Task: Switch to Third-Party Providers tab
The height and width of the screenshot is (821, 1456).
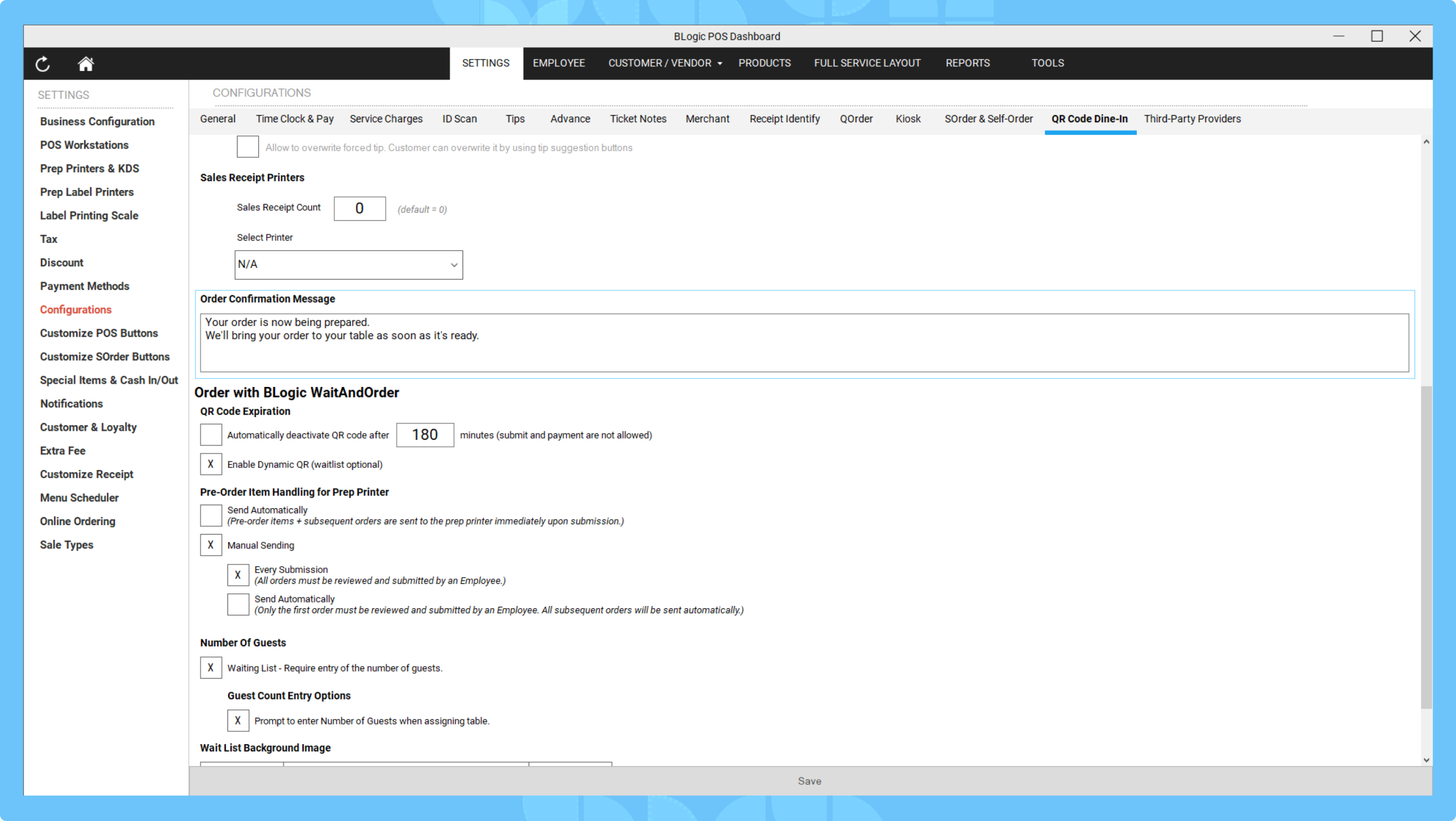Action: pos(1192,119)
